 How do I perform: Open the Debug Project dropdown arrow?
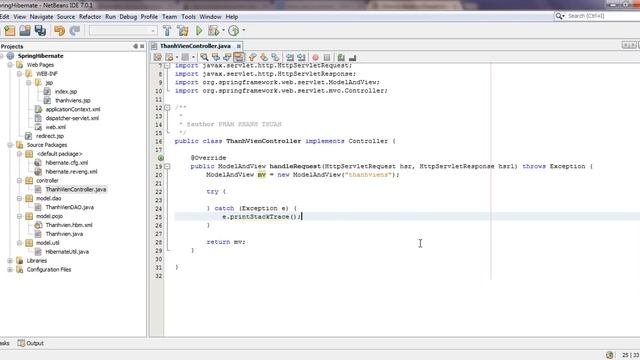(223, 30)
